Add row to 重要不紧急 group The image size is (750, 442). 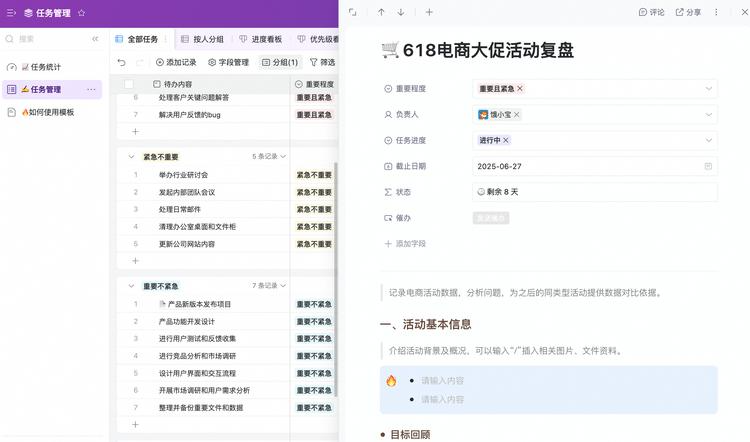(135, 424)
